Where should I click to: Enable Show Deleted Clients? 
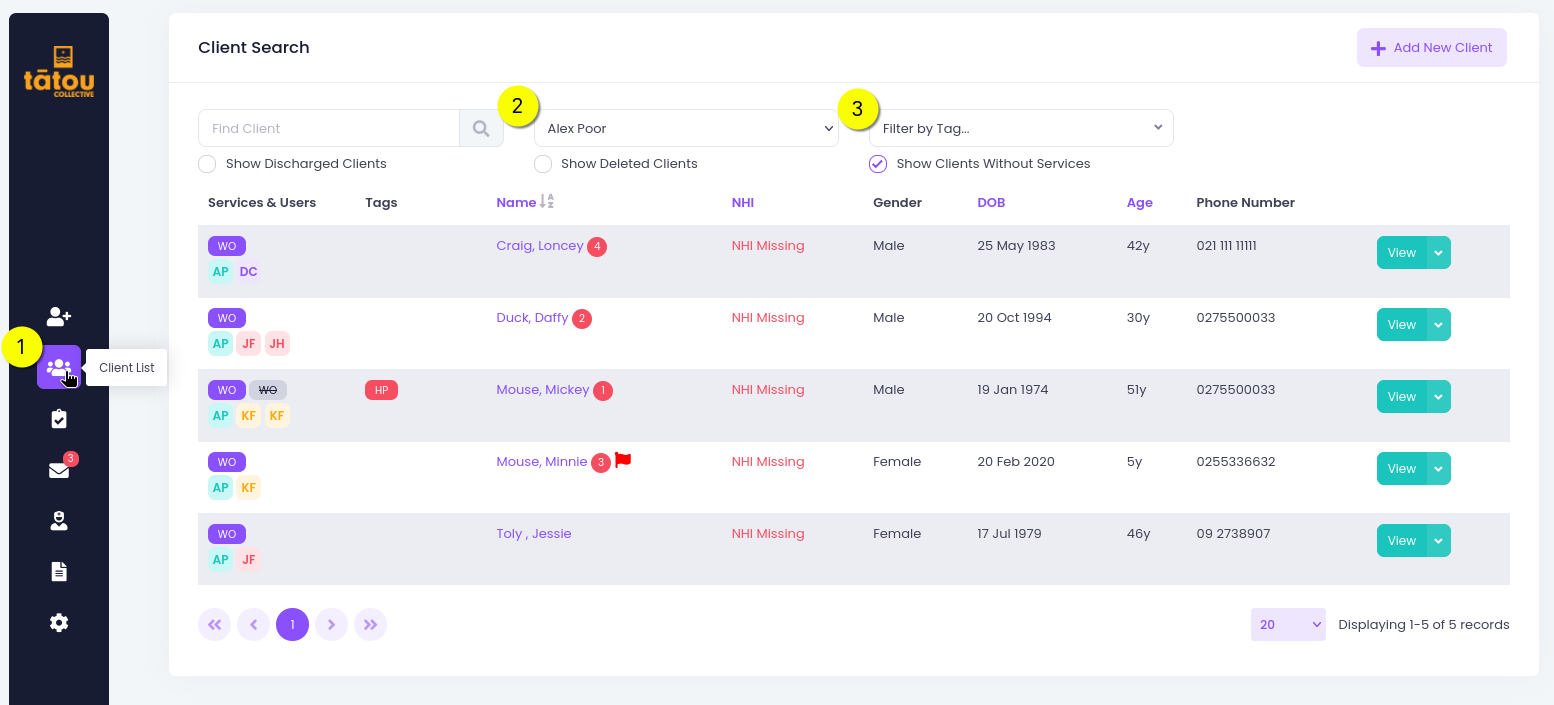point(543,164)
